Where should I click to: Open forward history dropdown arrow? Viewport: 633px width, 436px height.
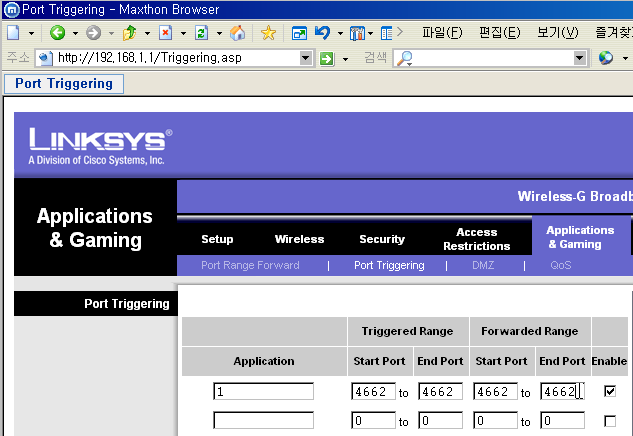(111, 34)
